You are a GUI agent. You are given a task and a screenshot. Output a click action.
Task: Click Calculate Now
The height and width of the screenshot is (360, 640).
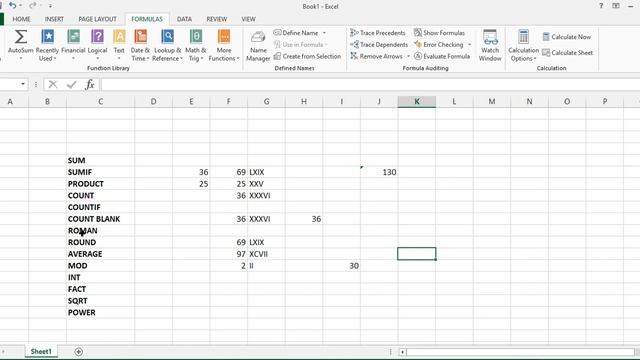pyautogui.click(x=567, y=37)
